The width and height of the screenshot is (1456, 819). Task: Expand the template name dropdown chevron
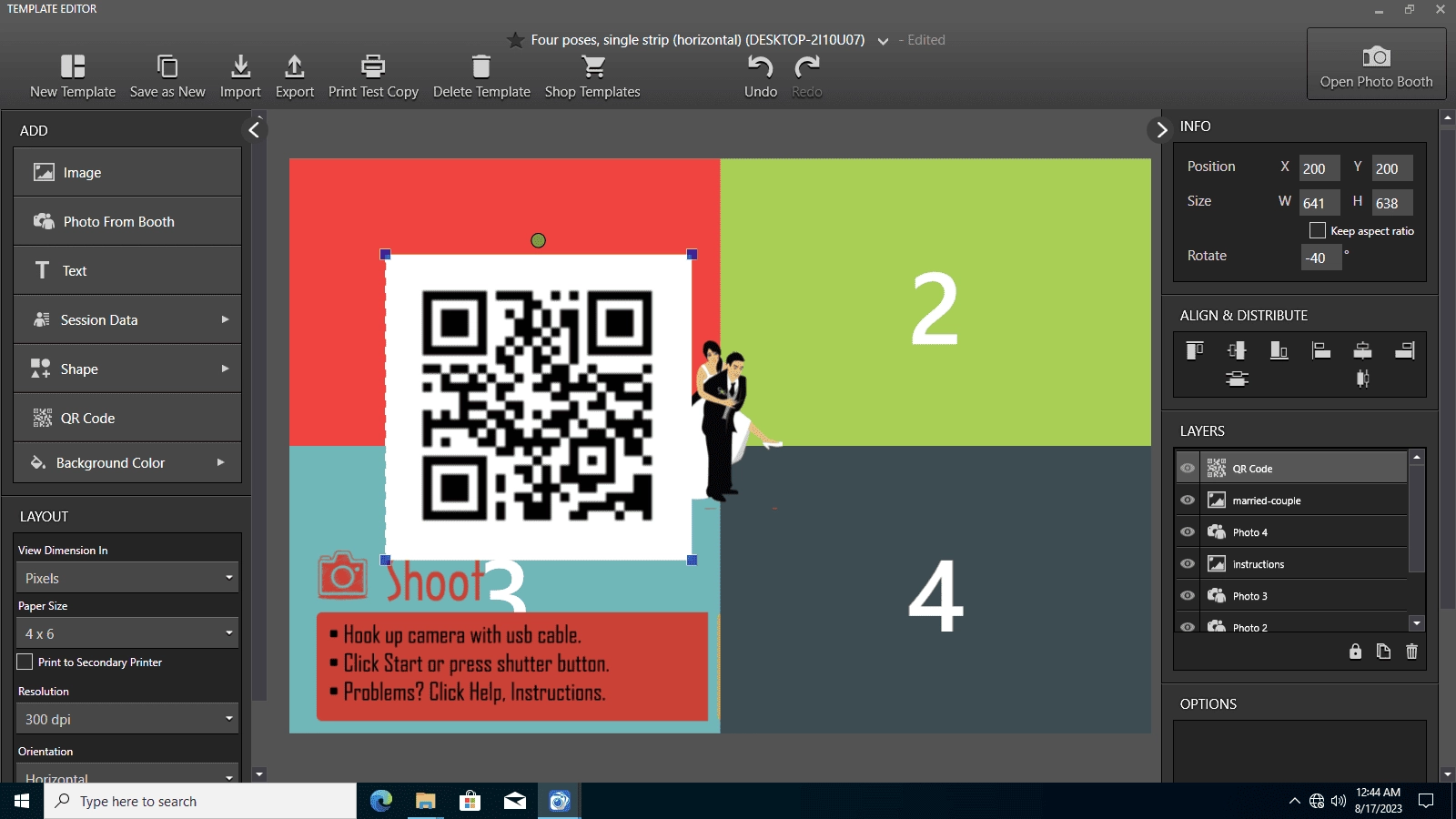(x=883, y=41)
